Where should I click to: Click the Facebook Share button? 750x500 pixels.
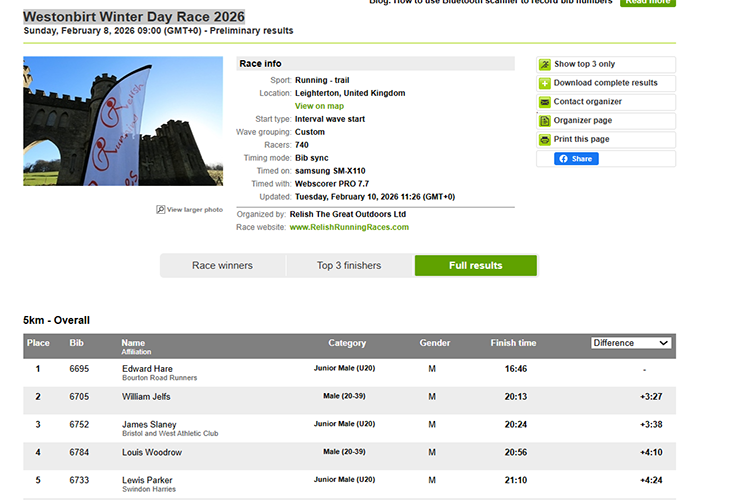[576, 159]
